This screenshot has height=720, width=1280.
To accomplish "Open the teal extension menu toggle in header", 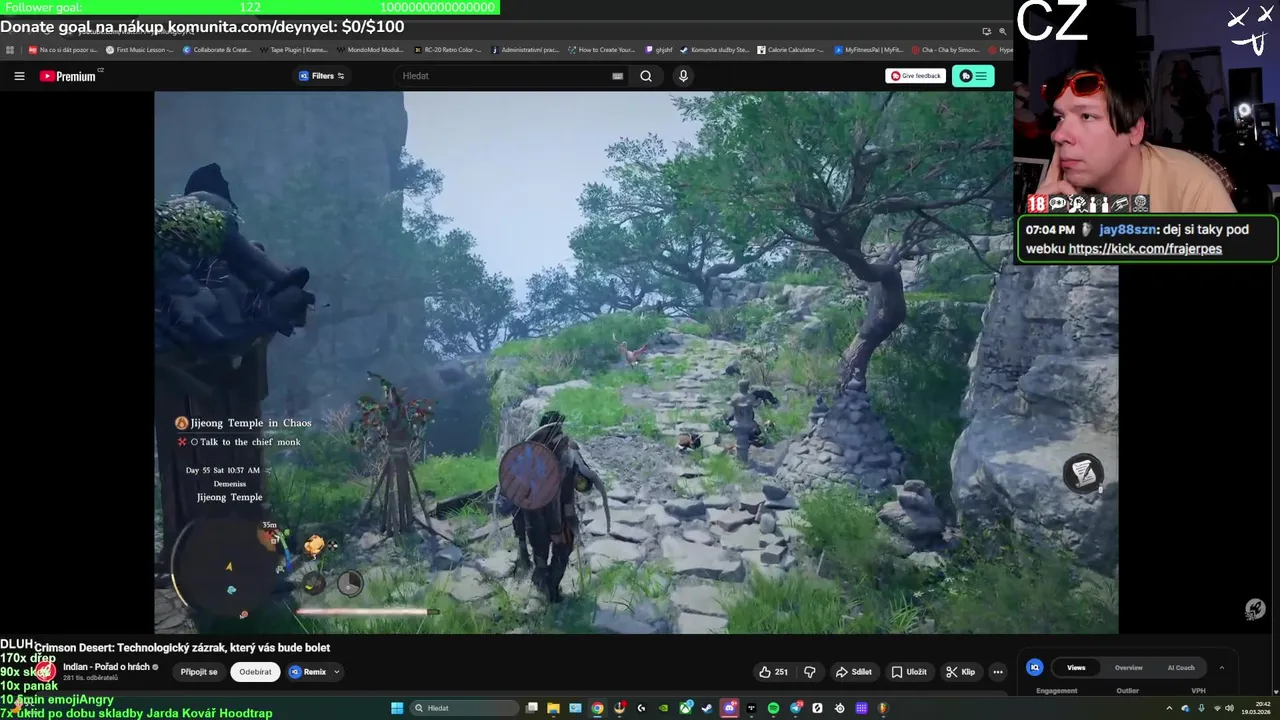I will tap(973, 76).
